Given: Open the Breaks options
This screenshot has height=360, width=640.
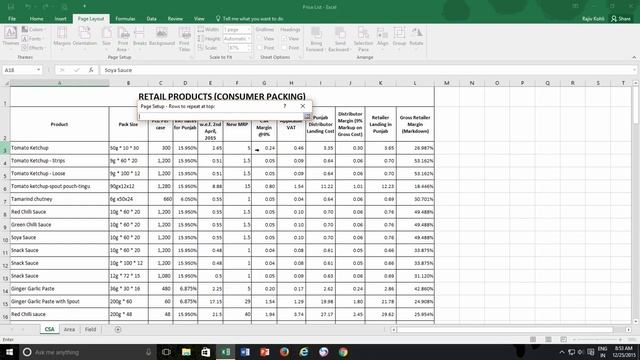Looking at the screenshot, I should [x=140, y=37].
